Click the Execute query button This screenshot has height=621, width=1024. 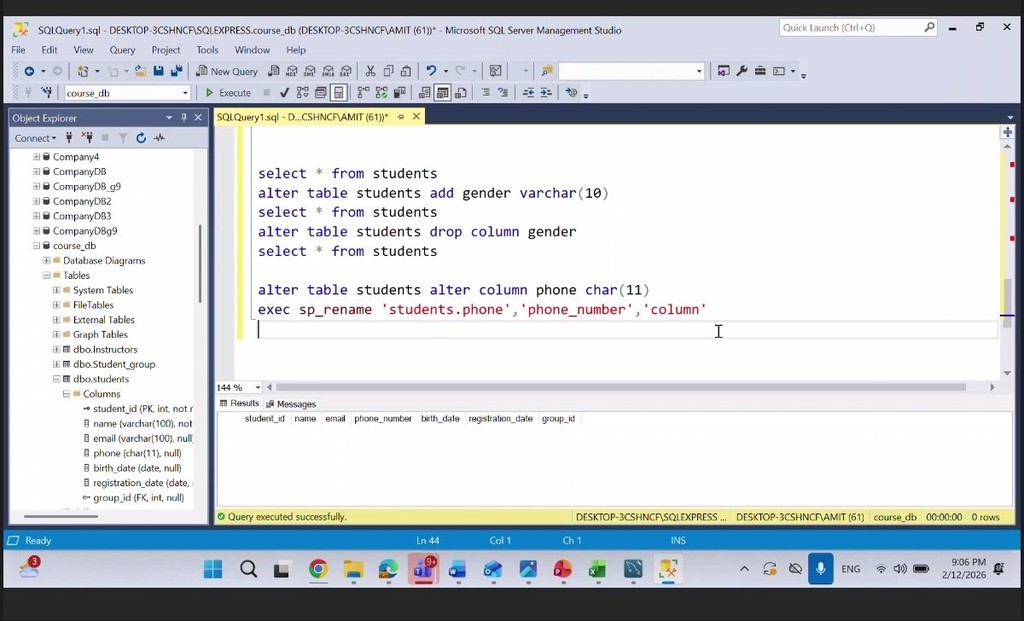coord(228,93)
